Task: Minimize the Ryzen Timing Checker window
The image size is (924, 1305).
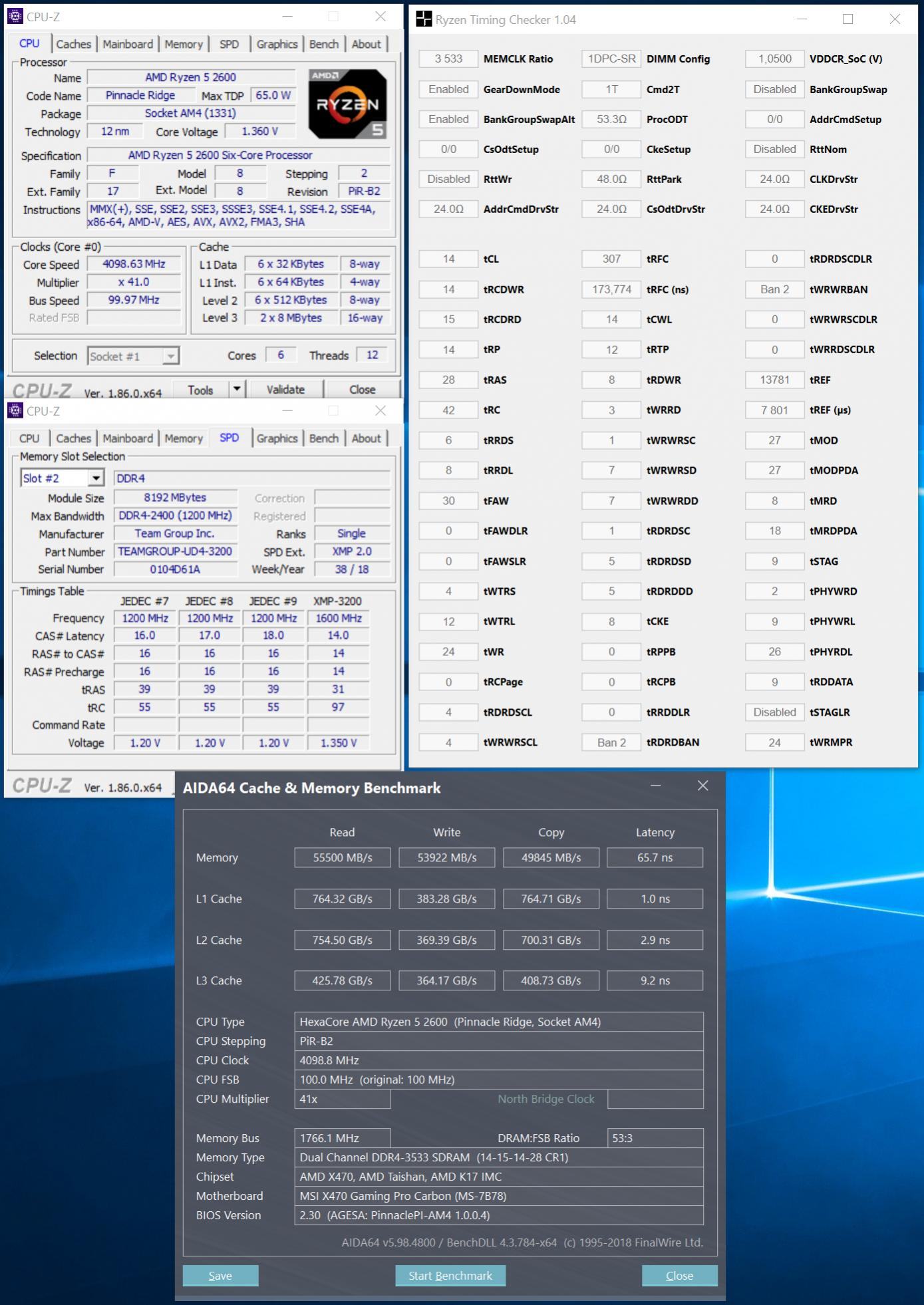Action: (x=802, y=19)
